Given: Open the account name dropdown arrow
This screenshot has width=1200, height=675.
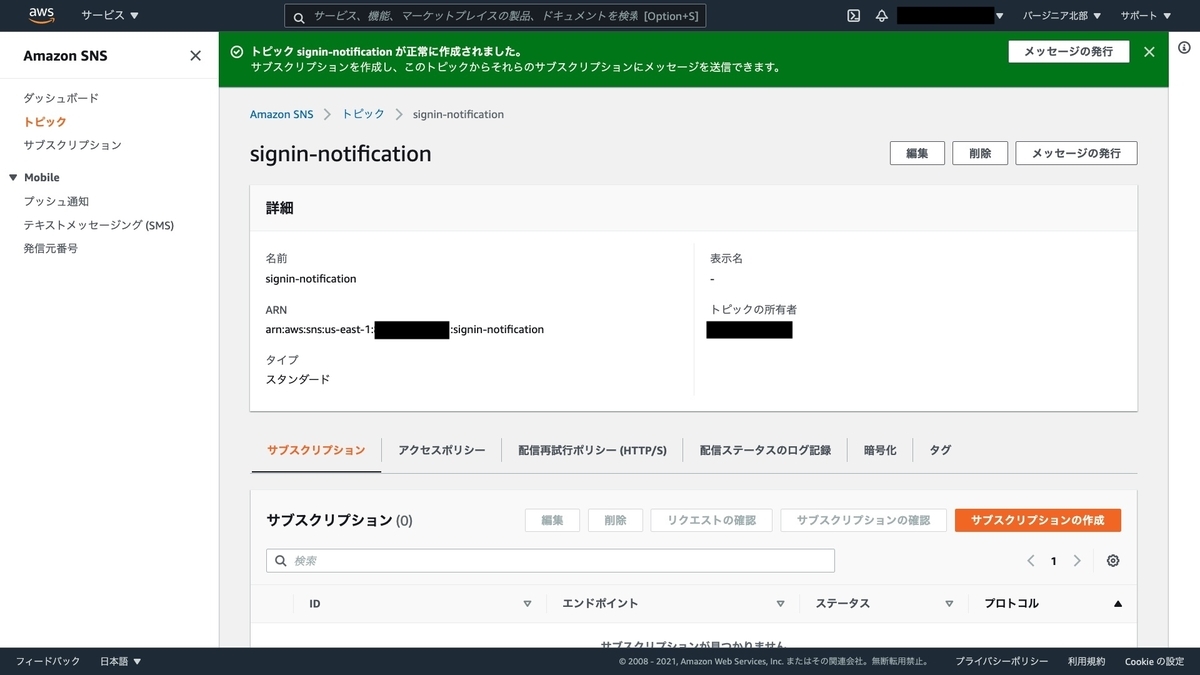Looking at the screenshot, I should click(1000, 16).
